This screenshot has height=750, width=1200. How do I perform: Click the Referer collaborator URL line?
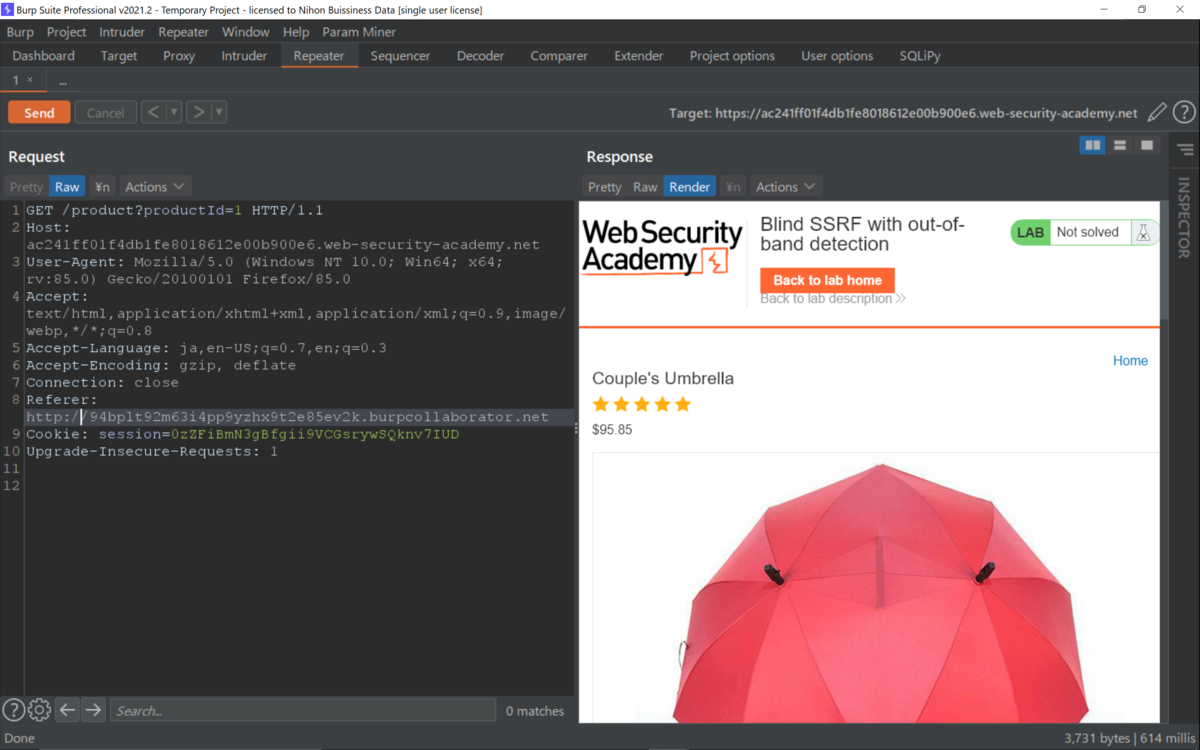288,417
